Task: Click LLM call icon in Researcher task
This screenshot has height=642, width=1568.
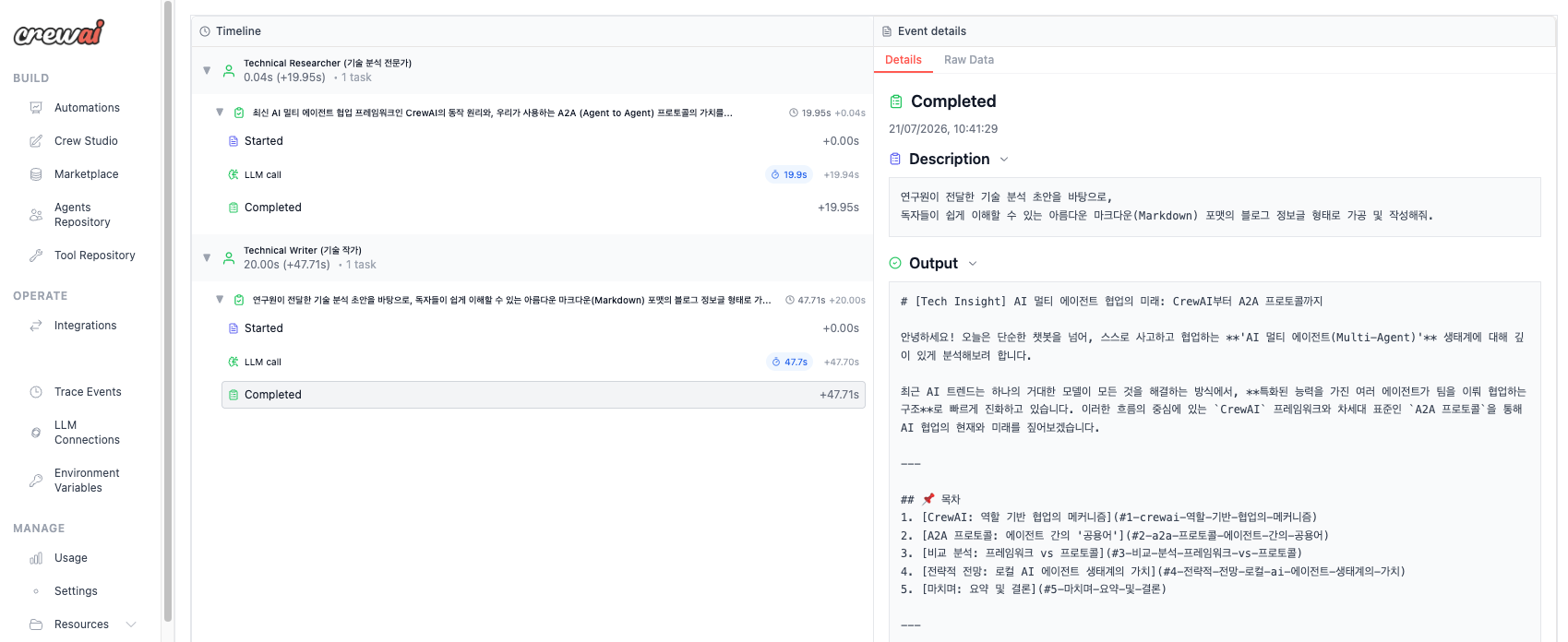Action: 233,174
